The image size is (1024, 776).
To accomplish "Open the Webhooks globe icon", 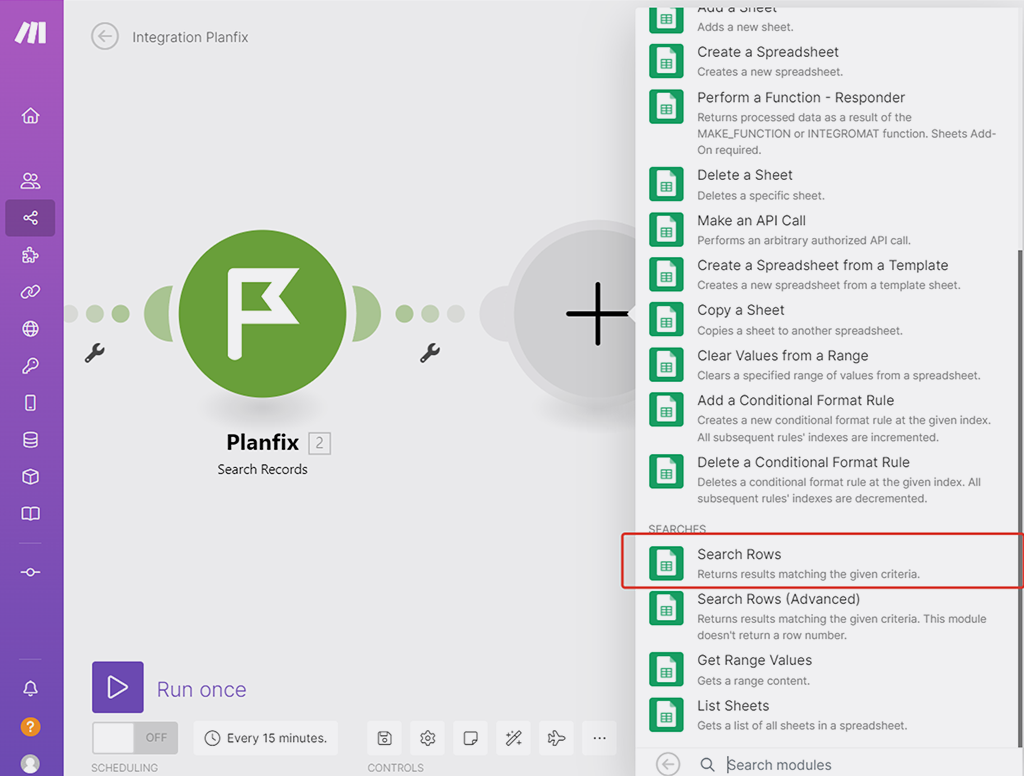I will 30,329.
